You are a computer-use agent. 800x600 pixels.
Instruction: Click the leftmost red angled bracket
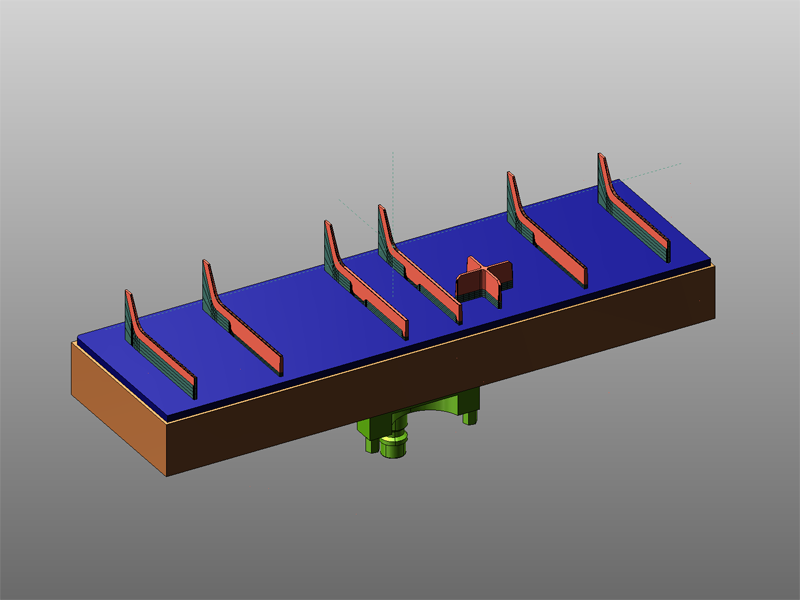coord(167,357)
